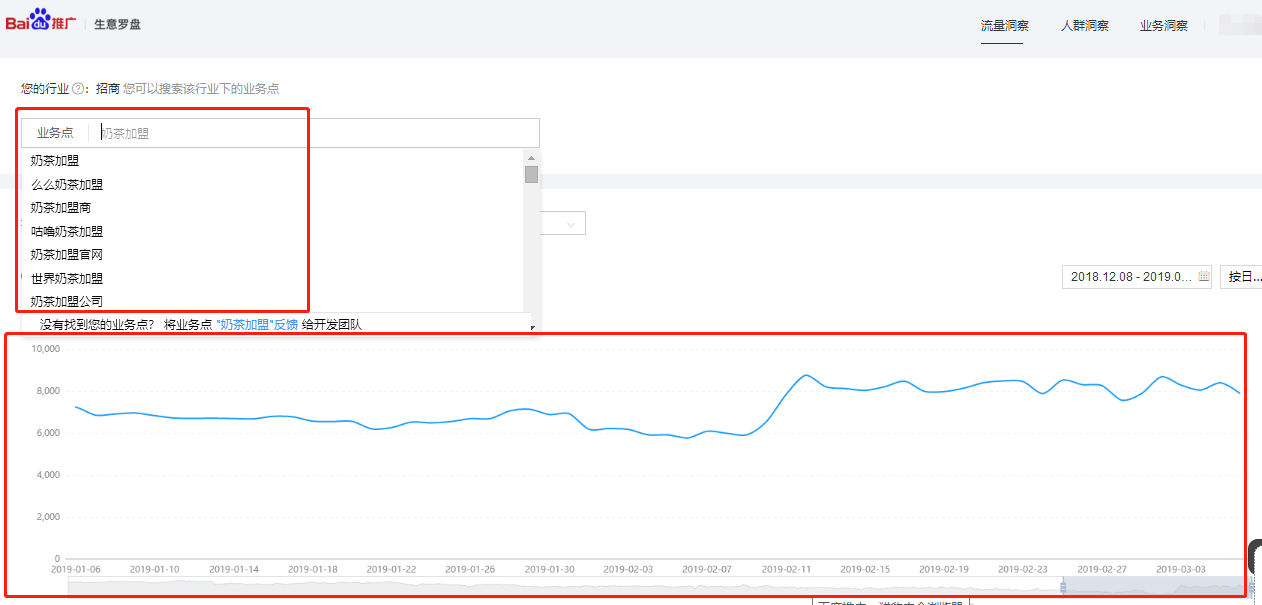
Task: Click the suggestion list scroll-up arrow
Action: (531, 158)
